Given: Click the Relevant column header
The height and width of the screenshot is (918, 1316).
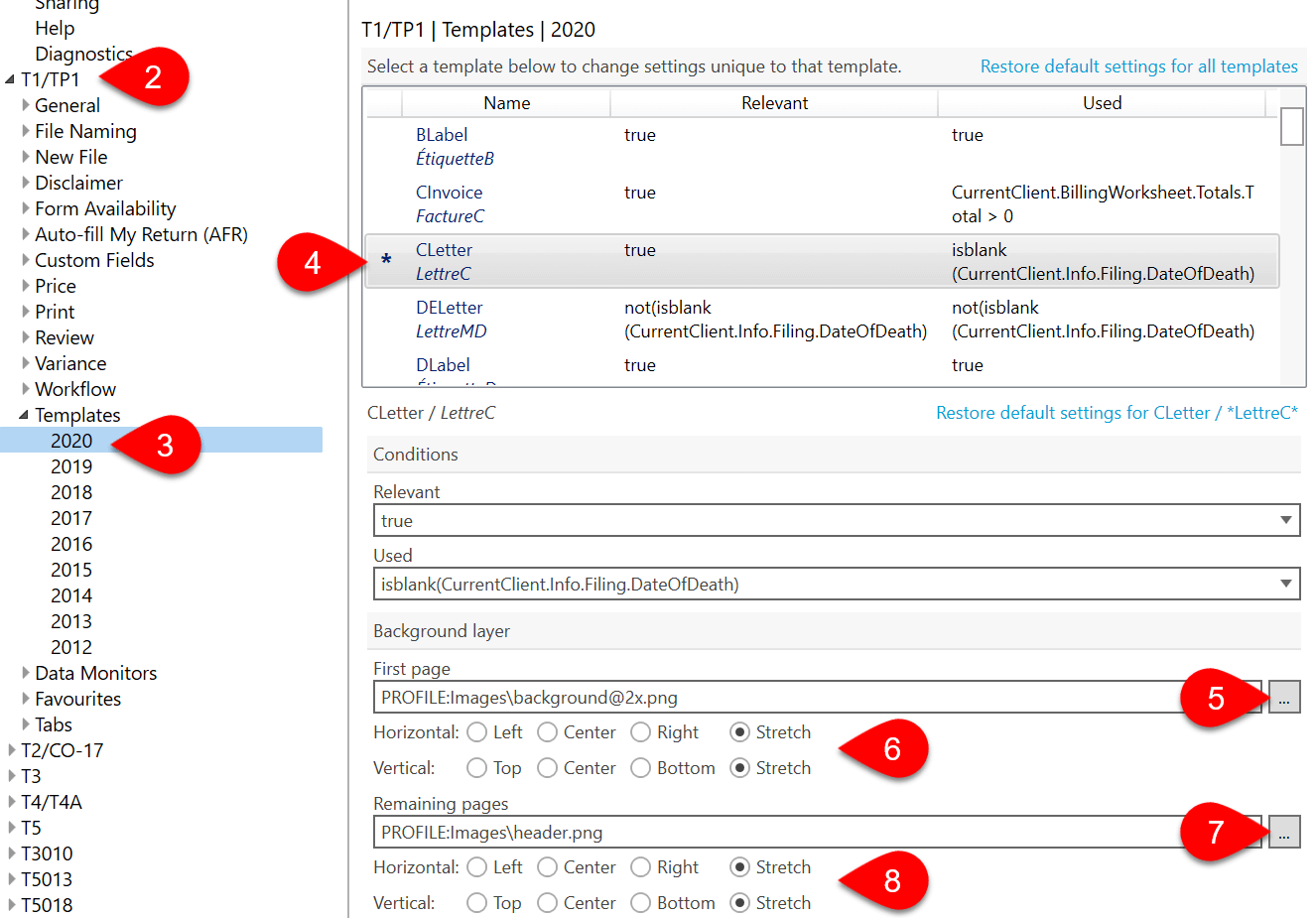Looking at the screenshot, I should click(x=774, y=103).
